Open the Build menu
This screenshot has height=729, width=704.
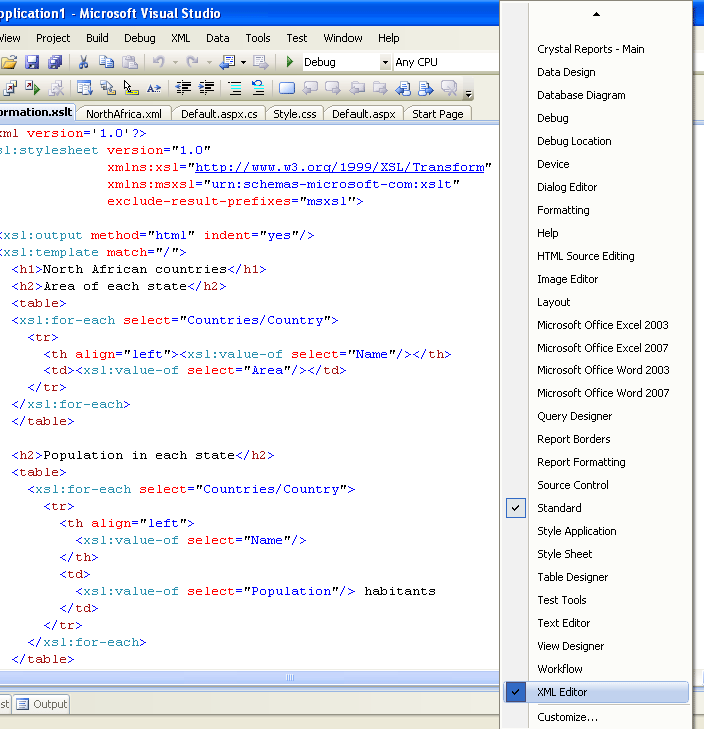96,38
